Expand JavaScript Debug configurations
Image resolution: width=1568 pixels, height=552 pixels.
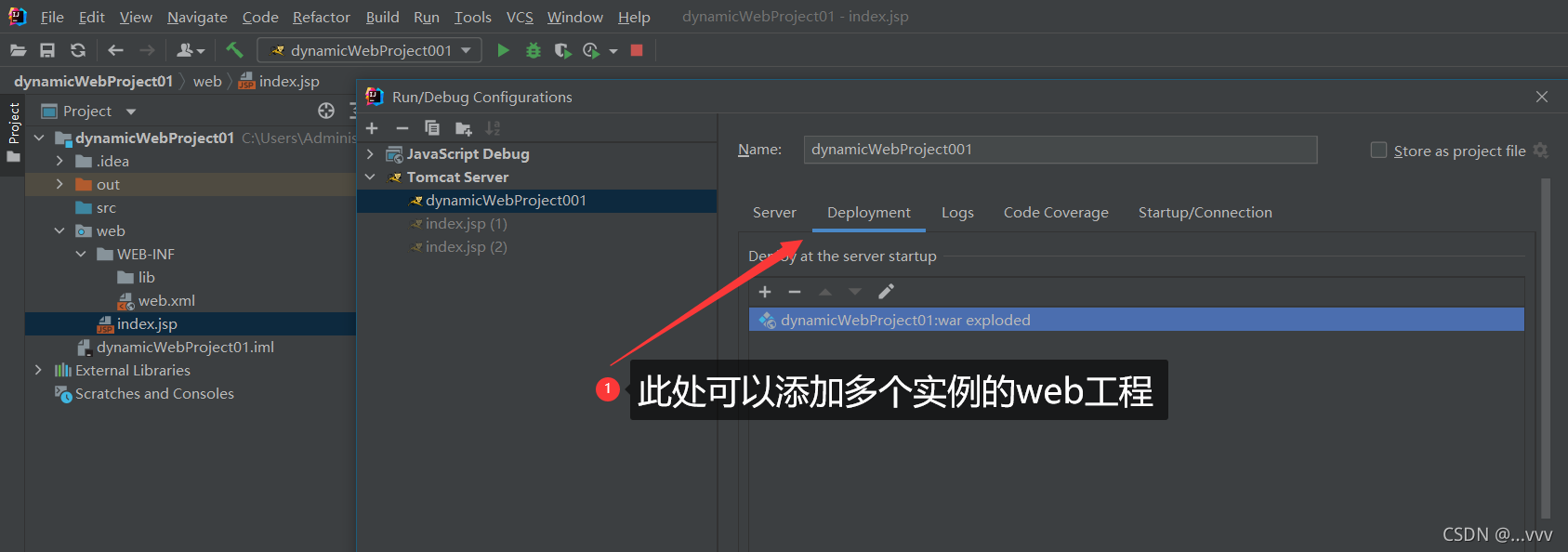coord(370,153)
